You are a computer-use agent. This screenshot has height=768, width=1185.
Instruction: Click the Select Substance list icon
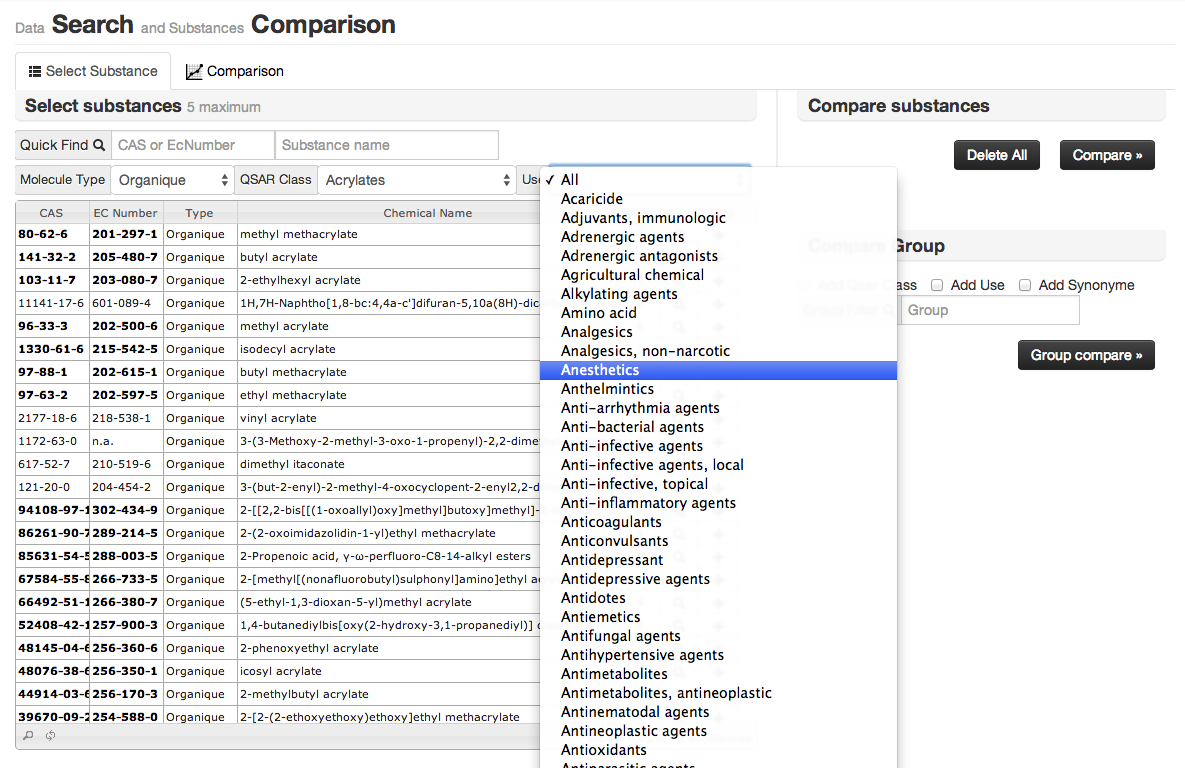coord(35,71)
